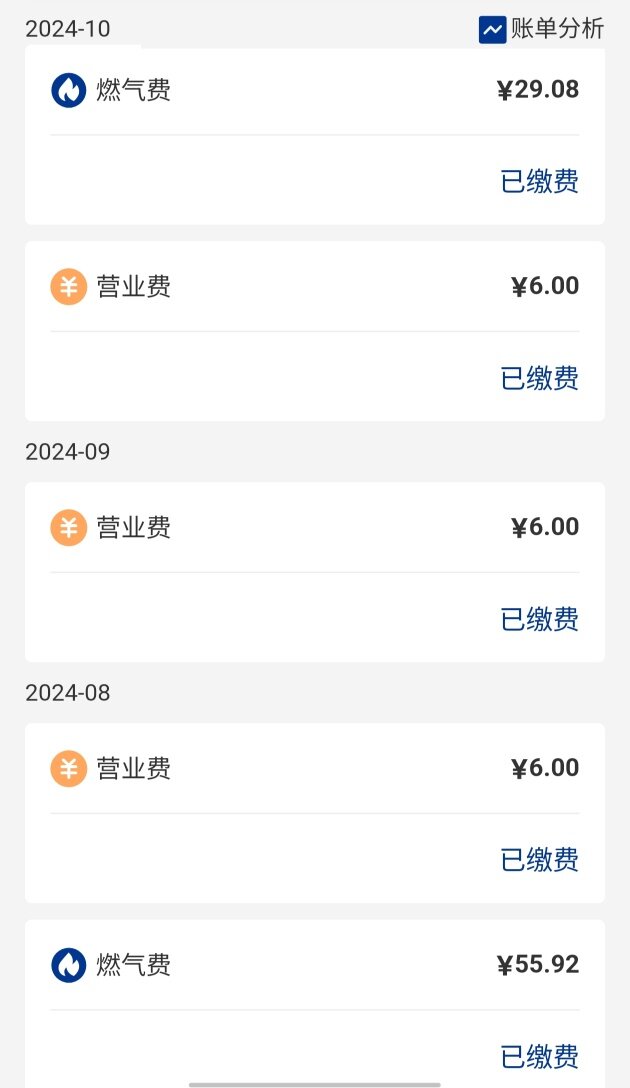The image size is (630, 1088).
Task: Select the 已缴费 status on the ¥29.08 bill
Action: (x=539, y=181)
